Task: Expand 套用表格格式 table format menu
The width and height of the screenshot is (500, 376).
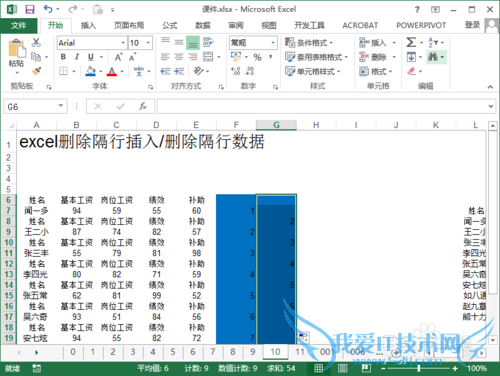Action: coord(316,57)
